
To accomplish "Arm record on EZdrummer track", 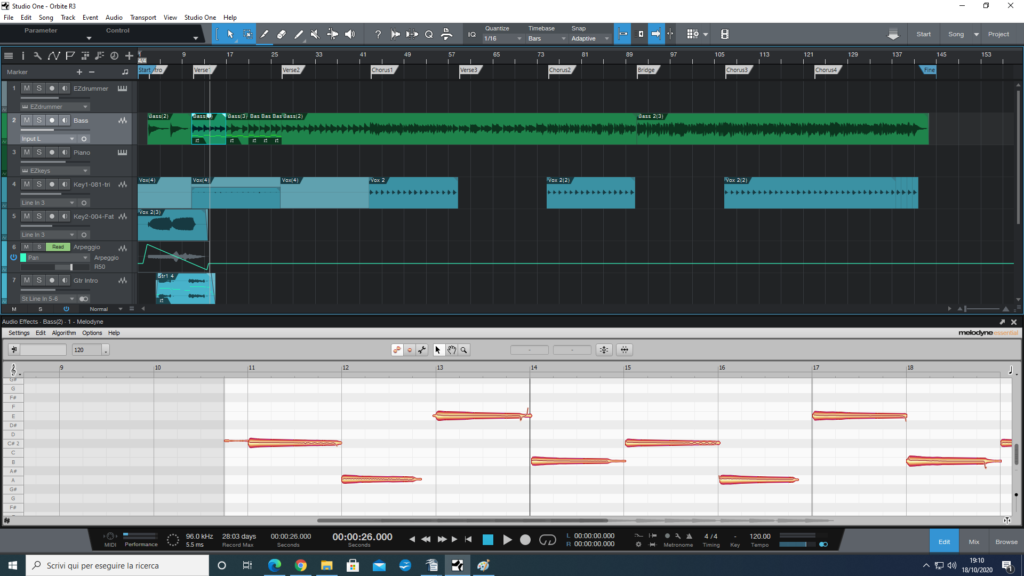I will [51, 89].
